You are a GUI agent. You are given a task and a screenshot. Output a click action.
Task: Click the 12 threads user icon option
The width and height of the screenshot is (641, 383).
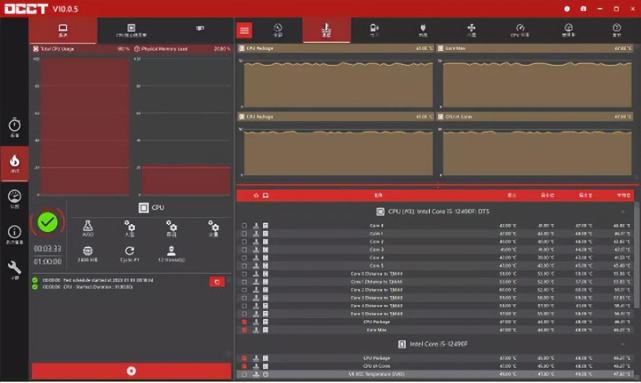click(x=171, y=253)
